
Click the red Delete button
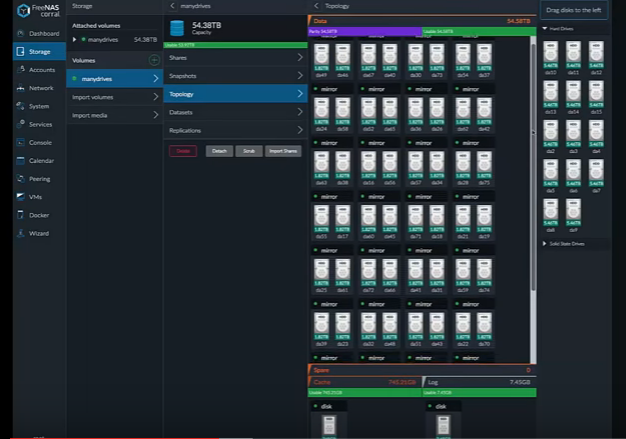click(183, 151)
